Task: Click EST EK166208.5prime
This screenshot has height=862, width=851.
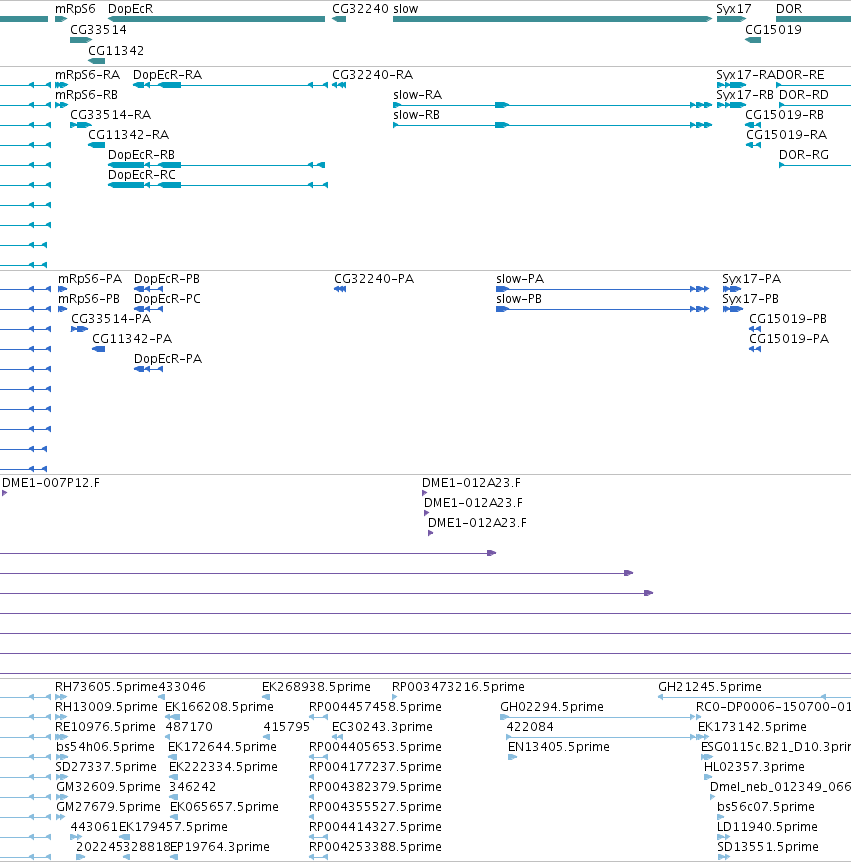Action: tap(219, 707)
